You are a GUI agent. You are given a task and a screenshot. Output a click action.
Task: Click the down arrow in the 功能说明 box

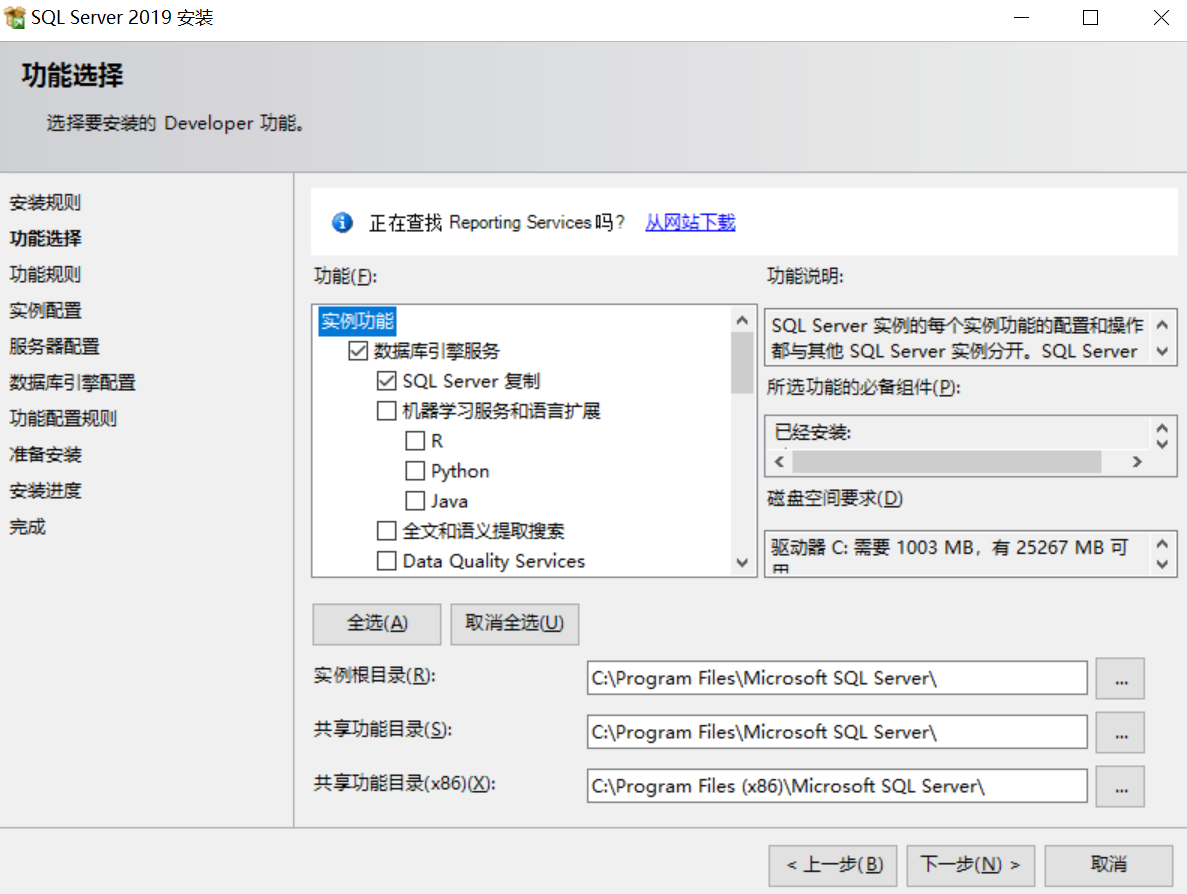point(1163,351)
